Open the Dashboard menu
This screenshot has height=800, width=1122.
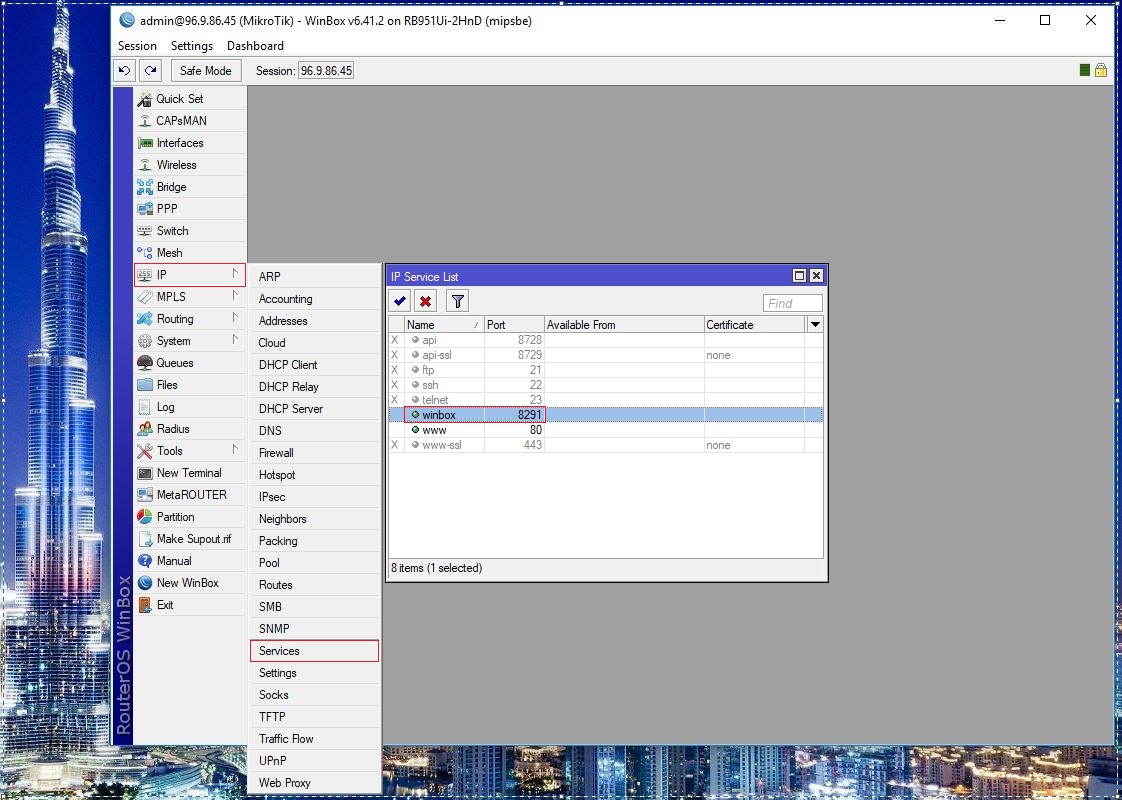(x=255, y=45)
